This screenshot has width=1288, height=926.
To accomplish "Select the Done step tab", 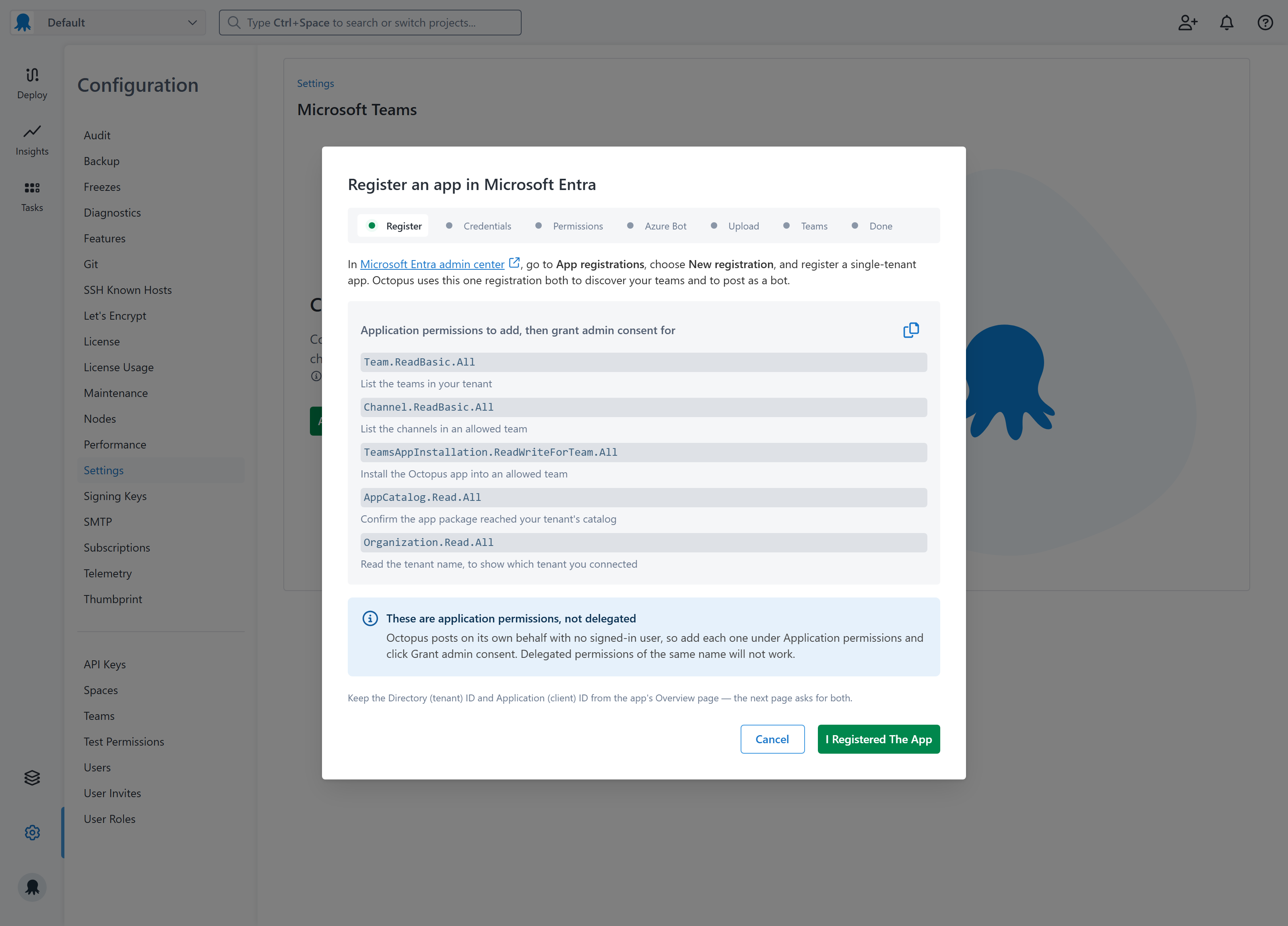I will pos(872,226).
